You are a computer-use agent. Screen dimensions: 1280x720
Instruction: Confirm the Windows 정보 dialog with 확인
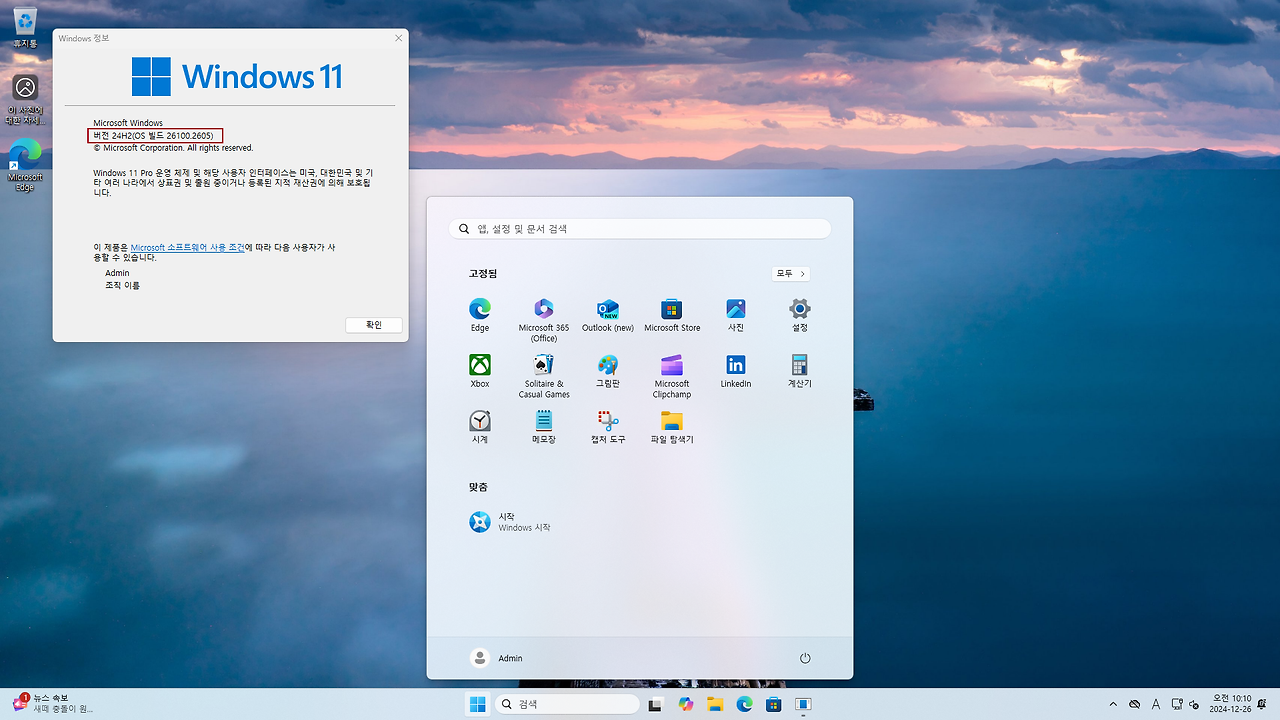(x=373, y=324)
